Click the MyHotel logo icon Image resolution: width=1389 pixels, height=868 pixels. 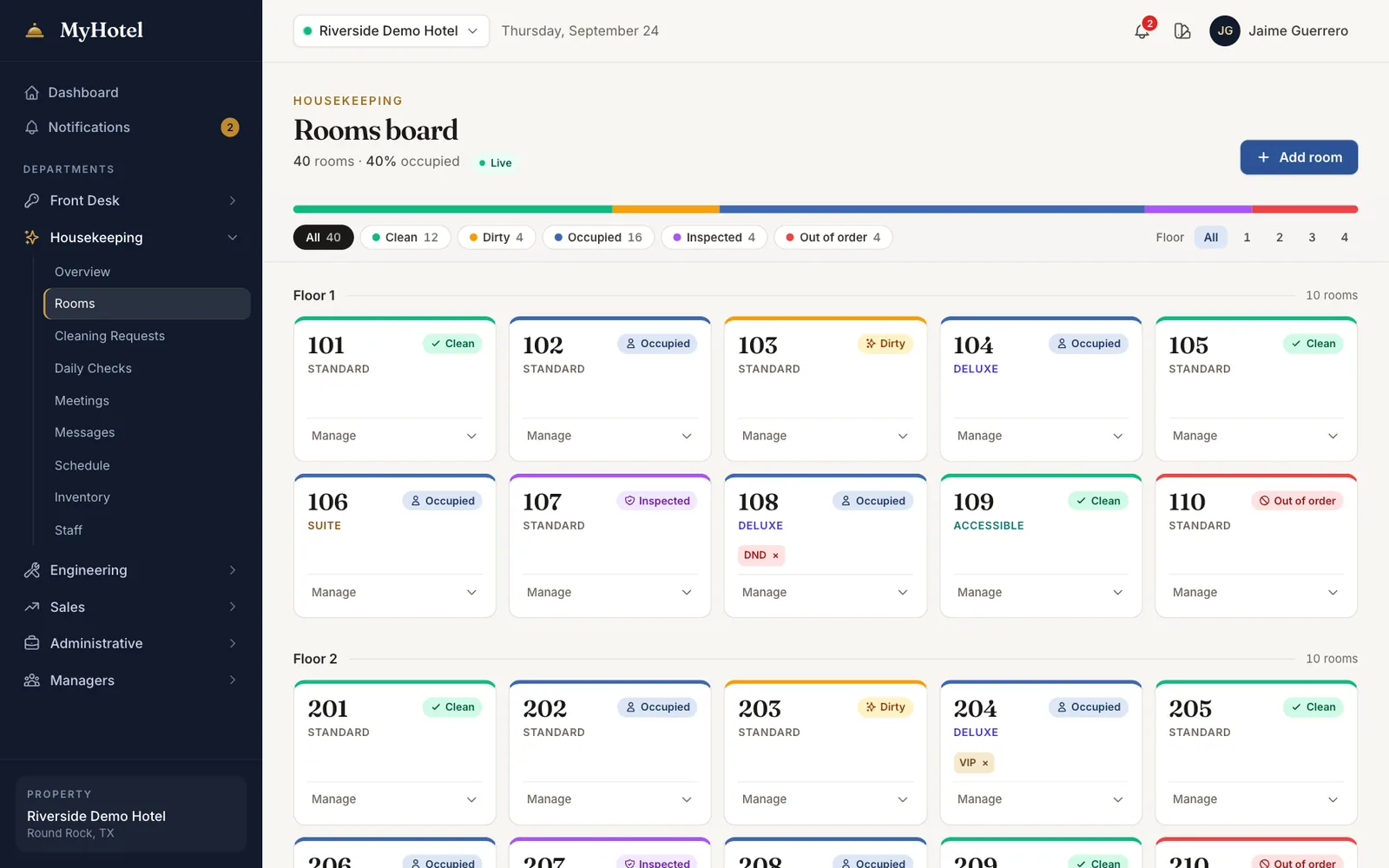click(35, 30)
